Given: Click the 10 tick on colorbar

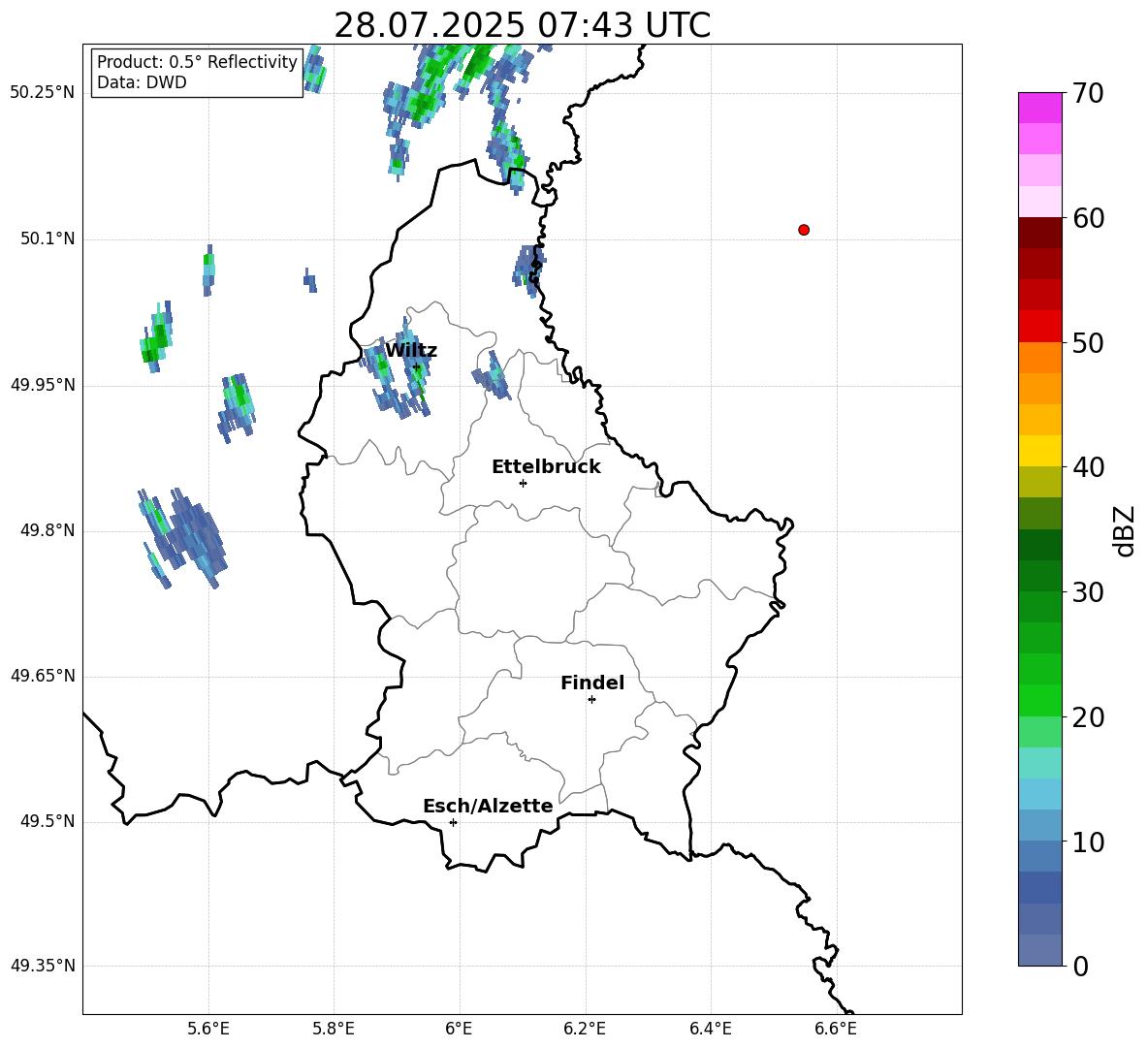Looking at the screenshot, I should [x=1088, y=842].
